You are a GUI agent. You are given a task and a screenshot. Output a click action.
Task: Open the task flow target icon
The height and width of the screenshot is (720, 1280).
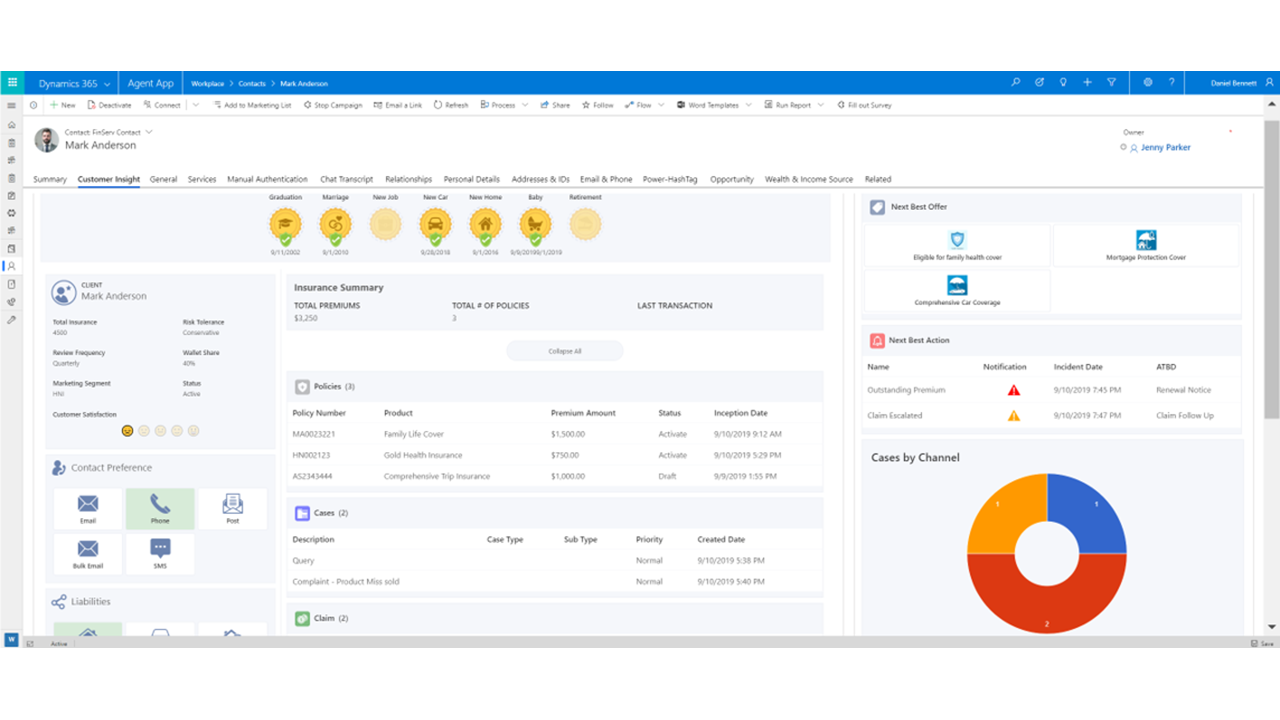point(1040,83)
